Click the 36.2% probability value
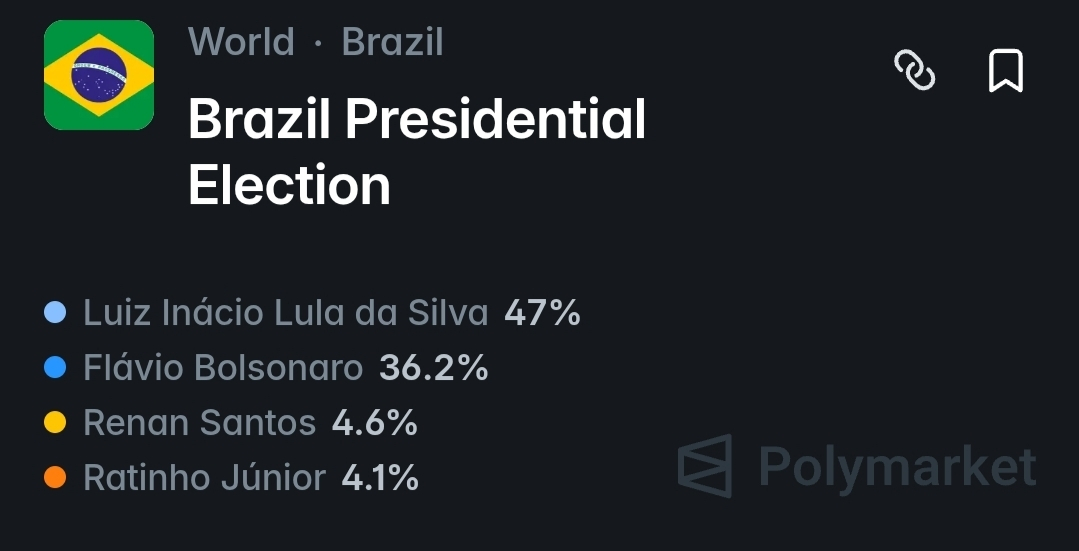 click(434, 368)
